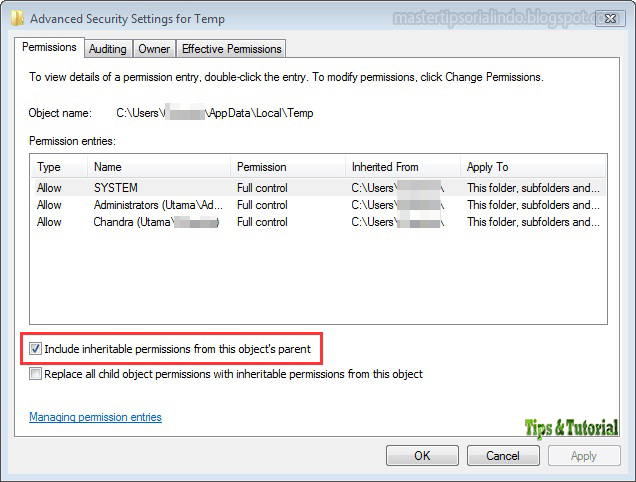Select the Effective Permissions tab

[x=231, y=48]
